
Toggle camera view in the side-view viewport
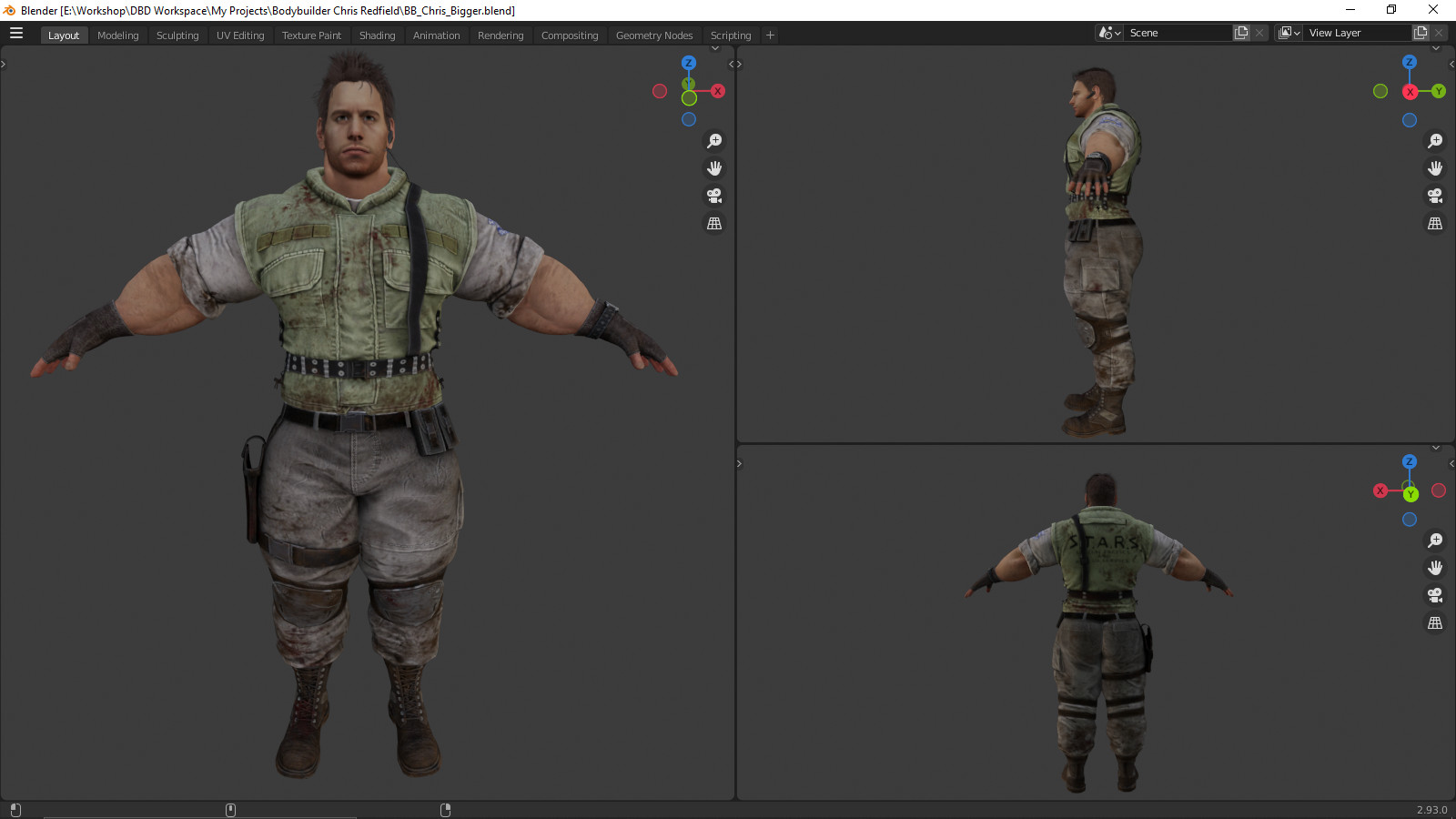pyautogui.click(x=1435, y=196)
